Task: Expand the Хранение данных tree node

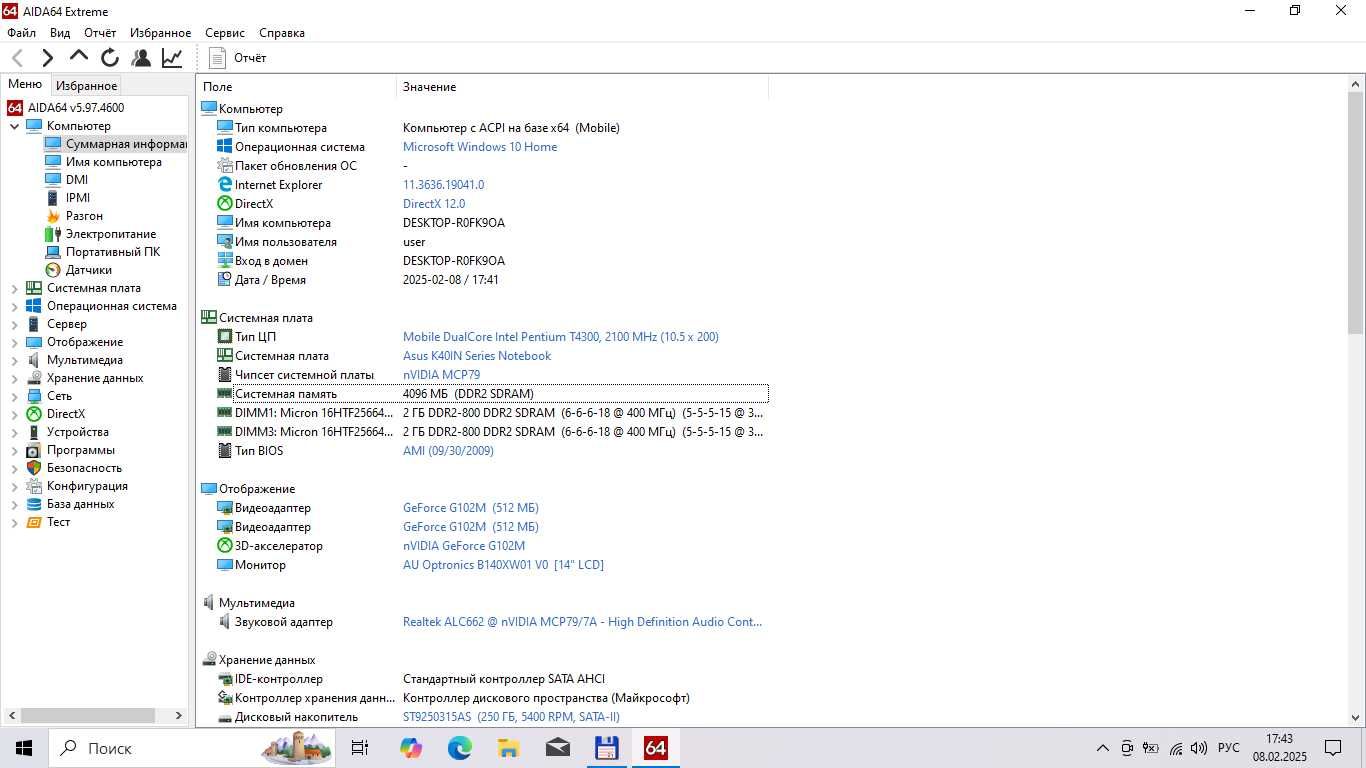Action: (14, 378)
